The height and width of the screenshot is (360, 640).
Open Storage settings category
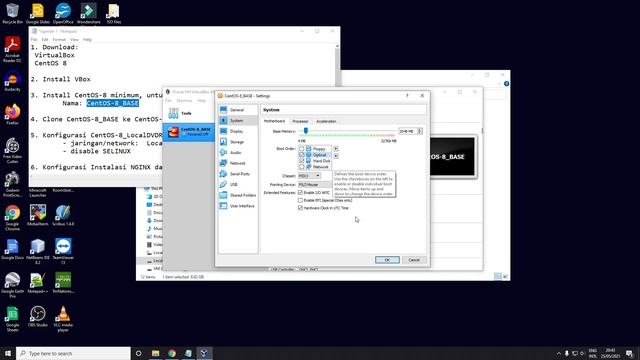(x=238, y=142)
